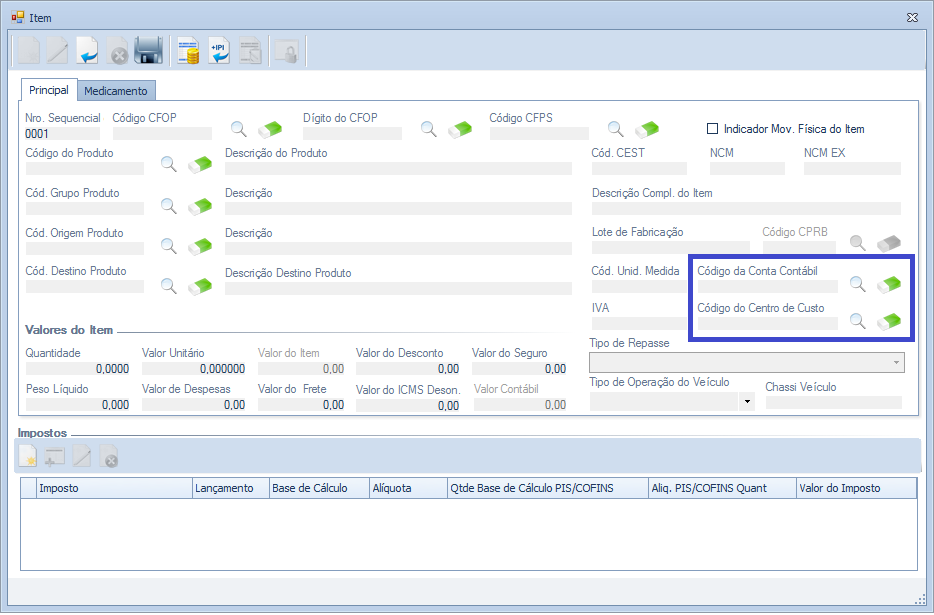
Task: Click the floppy disk save icon
Action: point(149,51)
